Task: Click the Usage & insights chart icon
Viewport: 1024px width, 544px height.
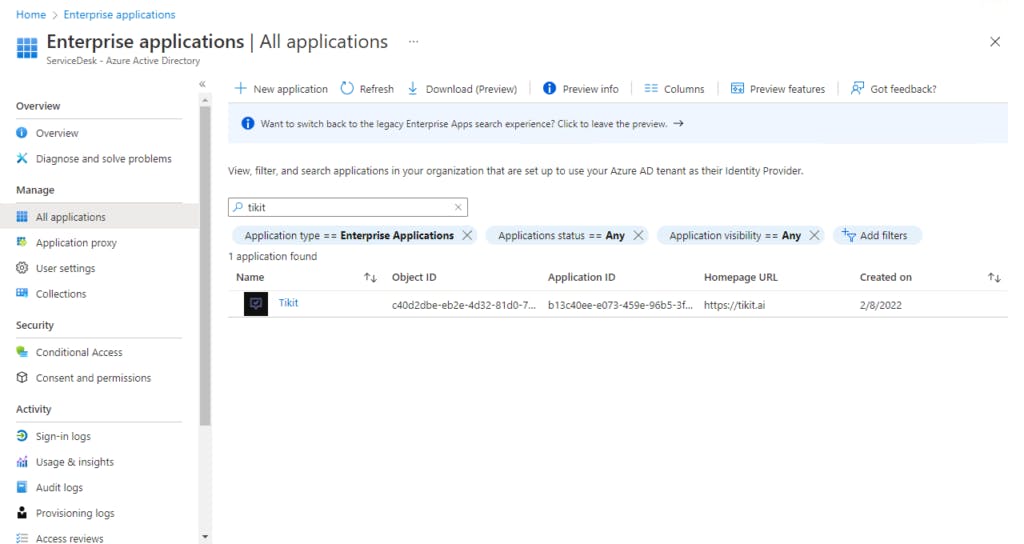Action: [22, 461]
